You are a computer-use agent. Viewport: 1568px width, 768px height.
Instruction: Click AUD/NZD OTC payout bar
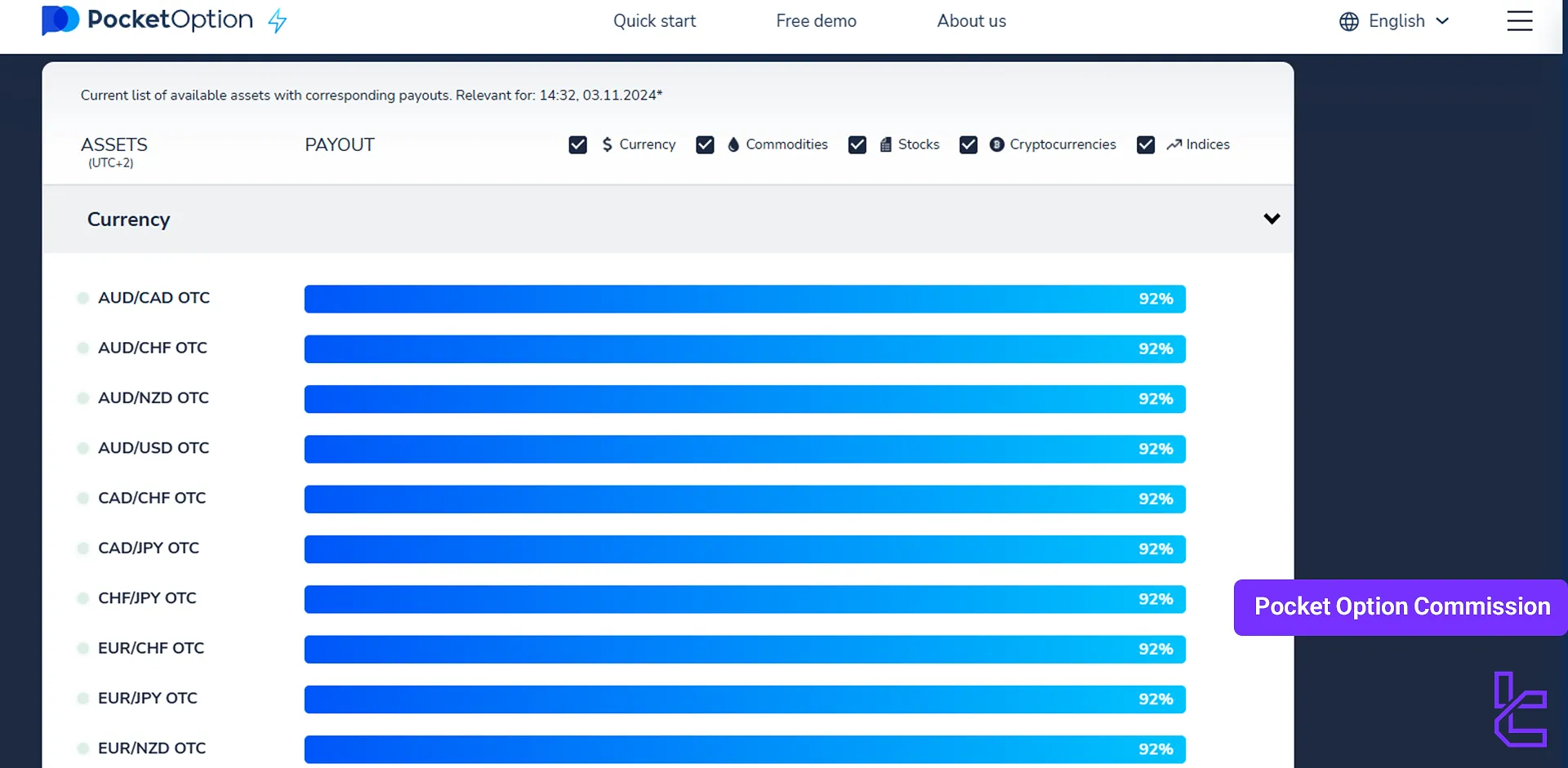[745, 399]
